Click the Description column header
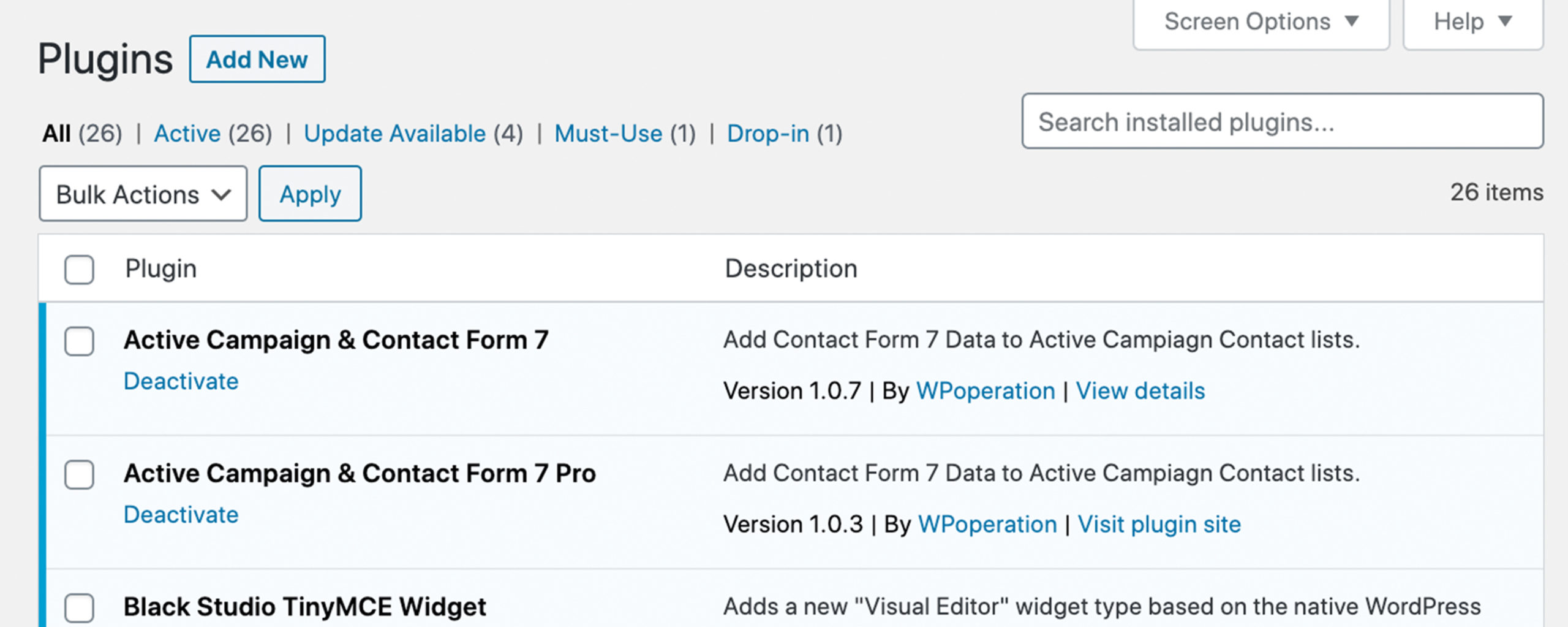Viewport: 1568px width, 627px height. point(791,268)
